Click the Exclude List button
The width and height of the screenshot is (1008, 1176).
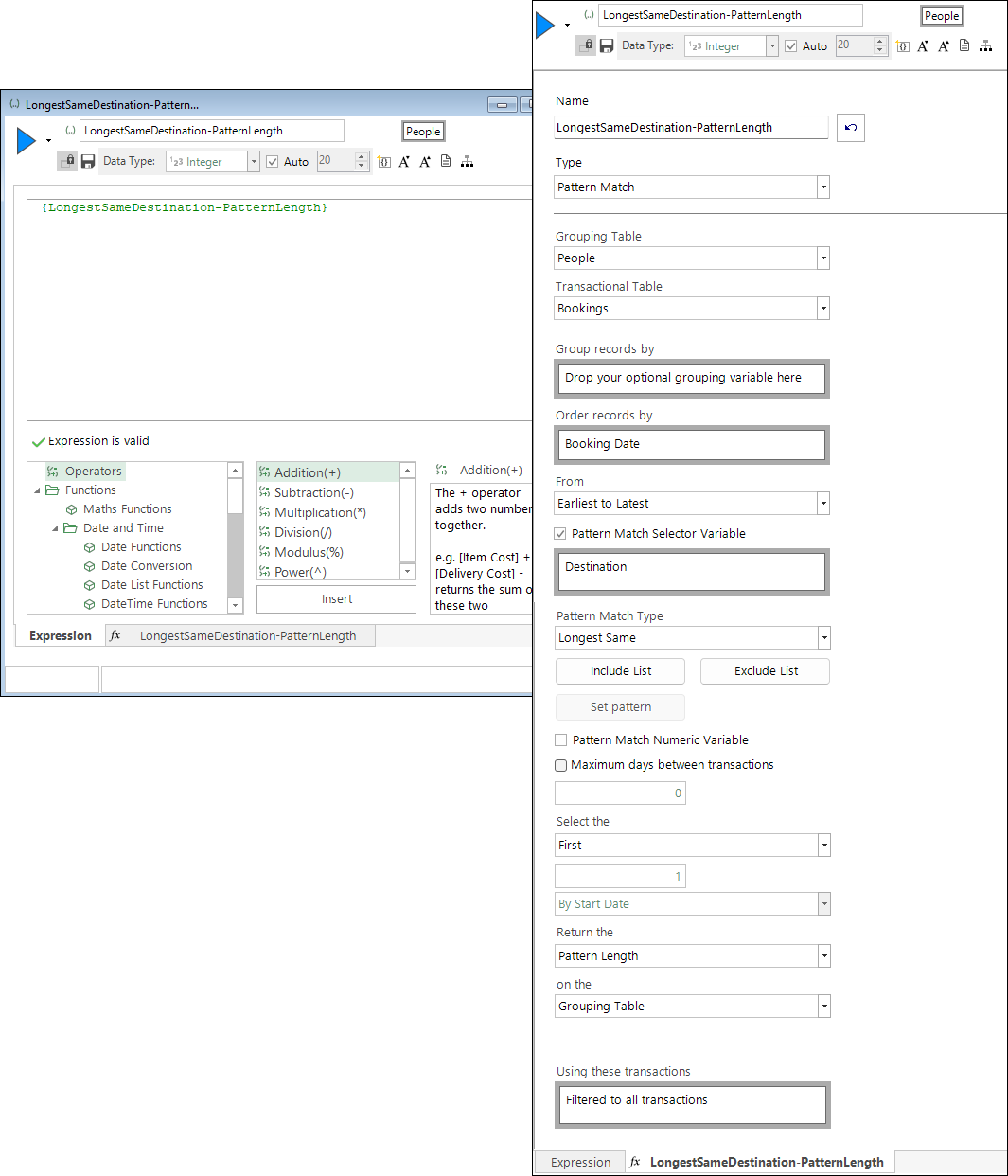coord(766,671)
